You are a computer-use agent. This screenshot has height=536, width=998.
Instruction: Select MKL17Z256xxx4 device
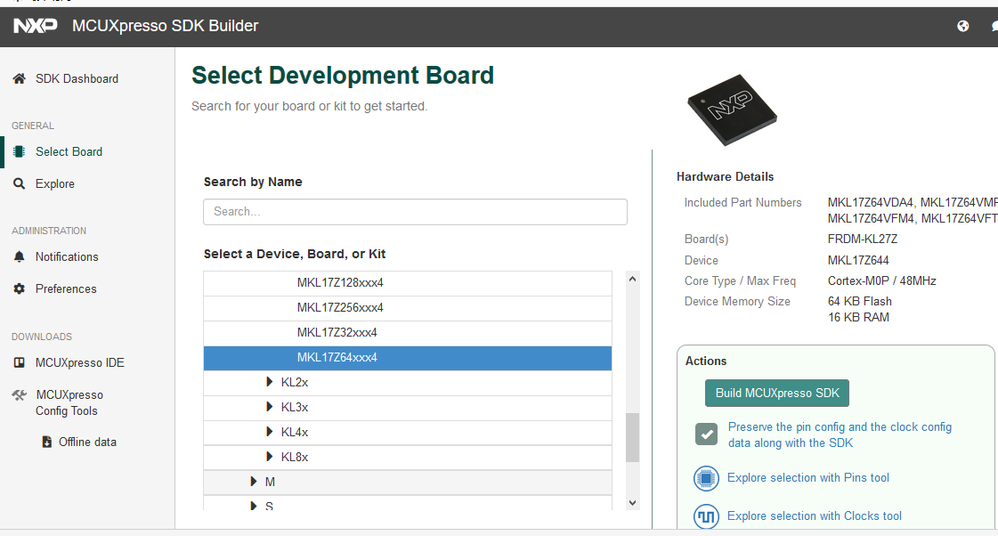pos(407,307)
